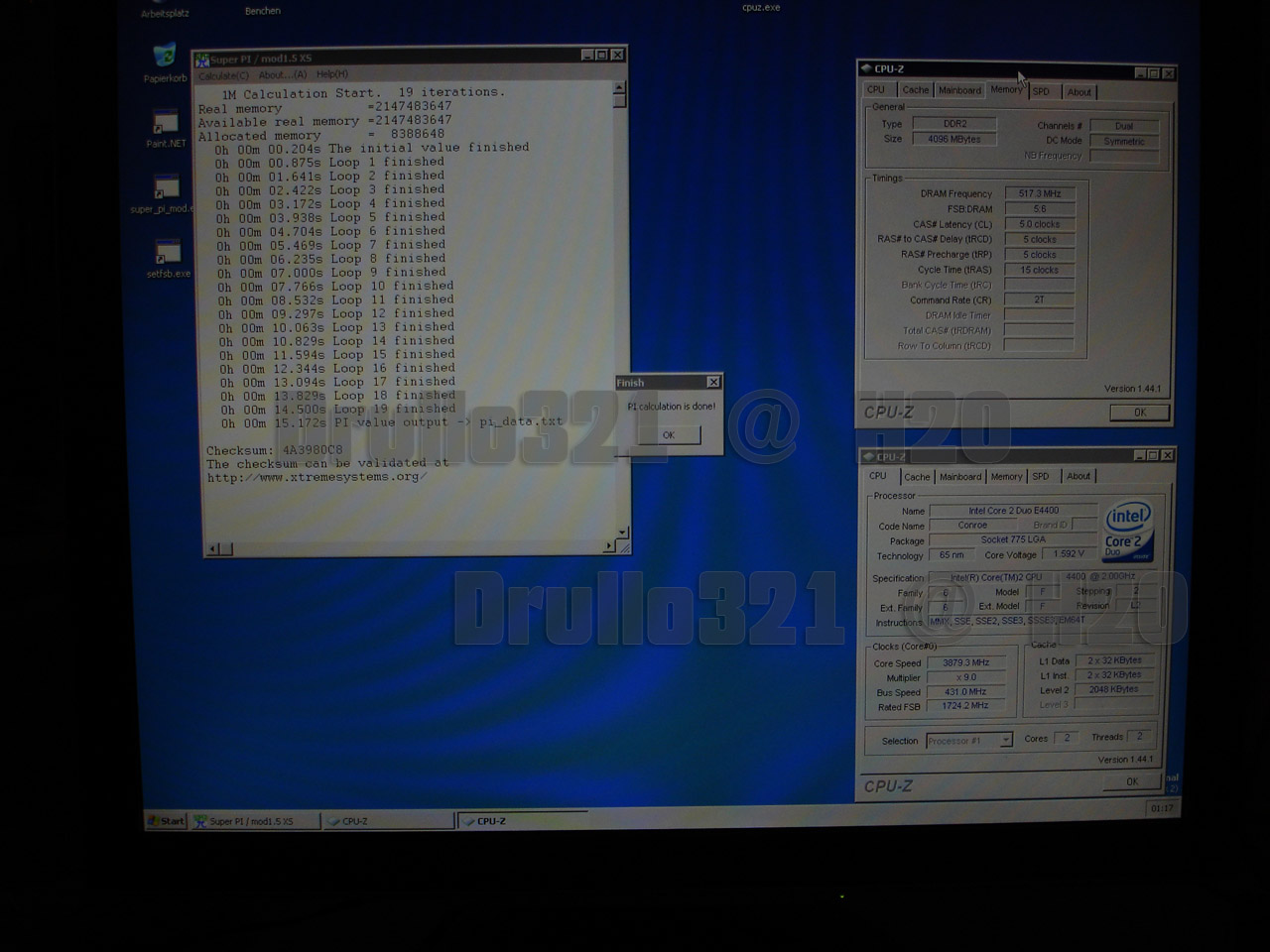Open About tab in upper CPU-Z window

pos(1079,92)
